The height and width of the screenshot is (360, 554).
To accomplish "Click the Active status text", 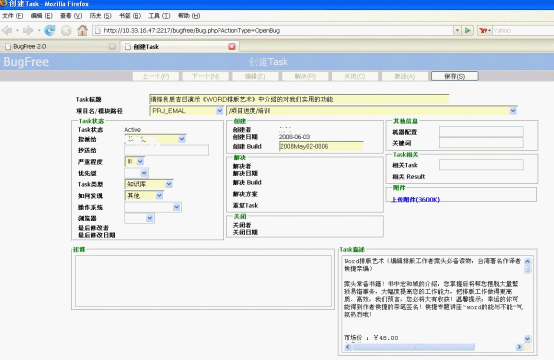I will click(132, 130).
